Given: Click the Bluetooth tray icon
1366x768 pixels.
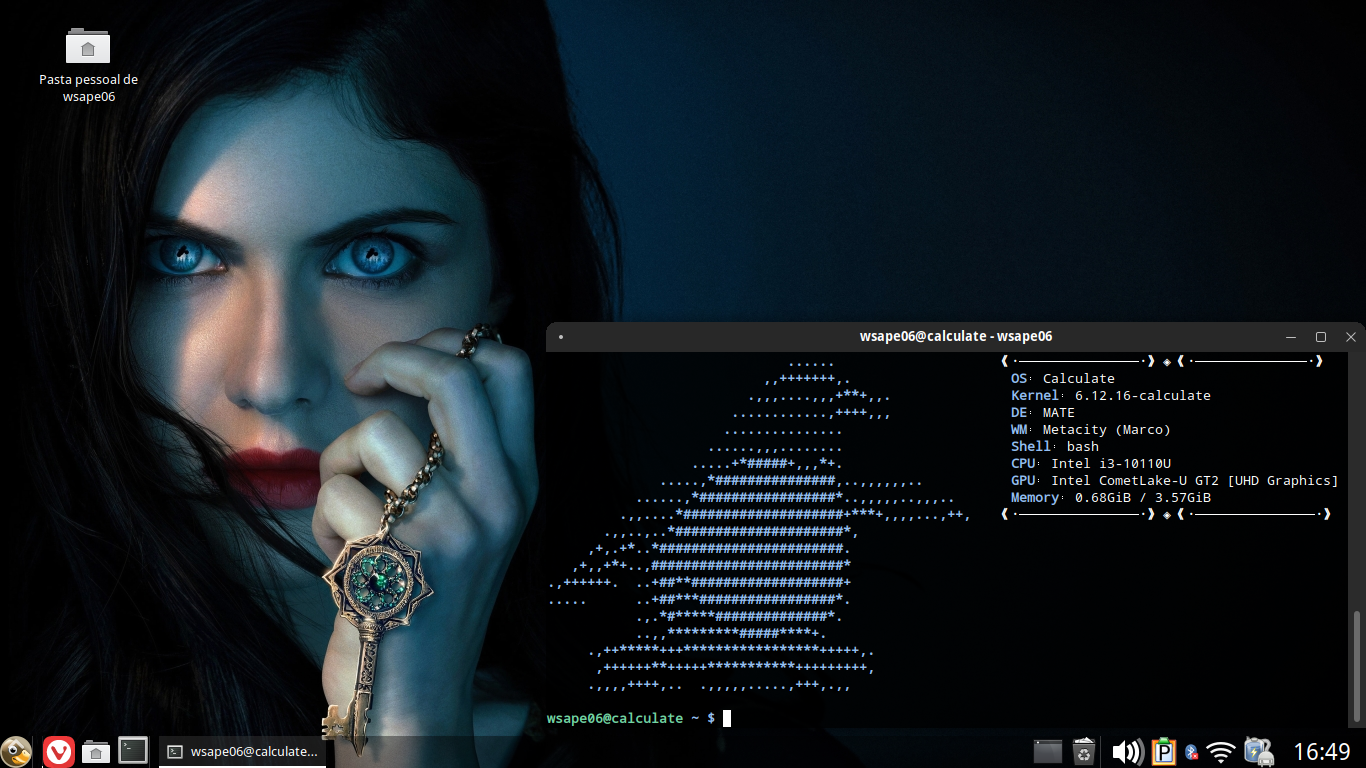Looking at the screenshot, I should (1192, 751).
